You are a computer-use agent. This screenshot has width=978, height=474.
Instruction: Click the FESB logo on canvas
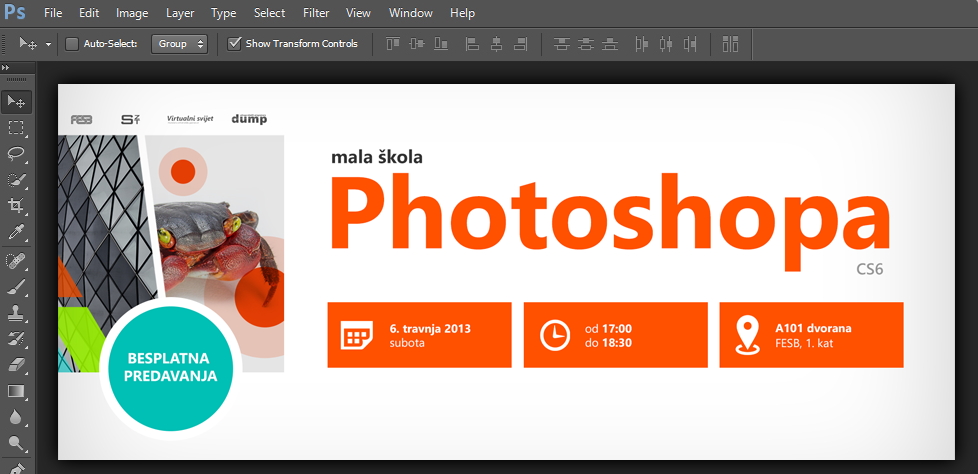[81, 120]
